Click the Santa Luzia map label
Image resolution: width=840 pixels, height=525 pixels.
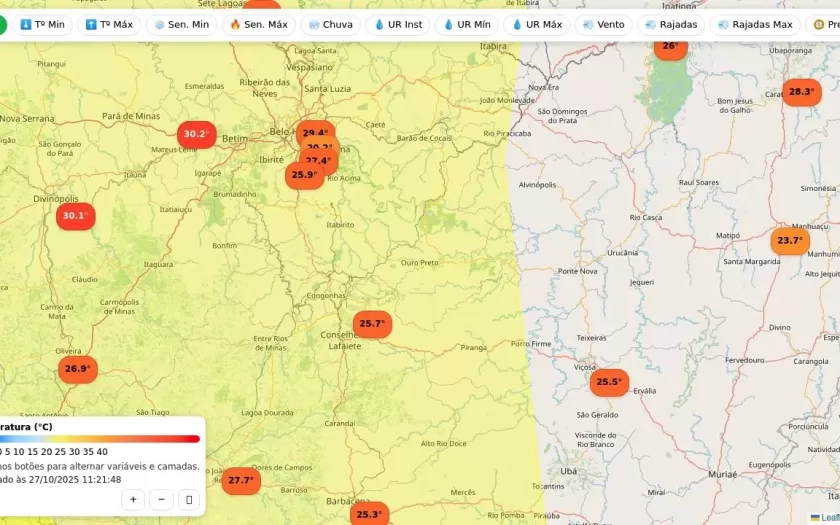[x=328, y=89]
